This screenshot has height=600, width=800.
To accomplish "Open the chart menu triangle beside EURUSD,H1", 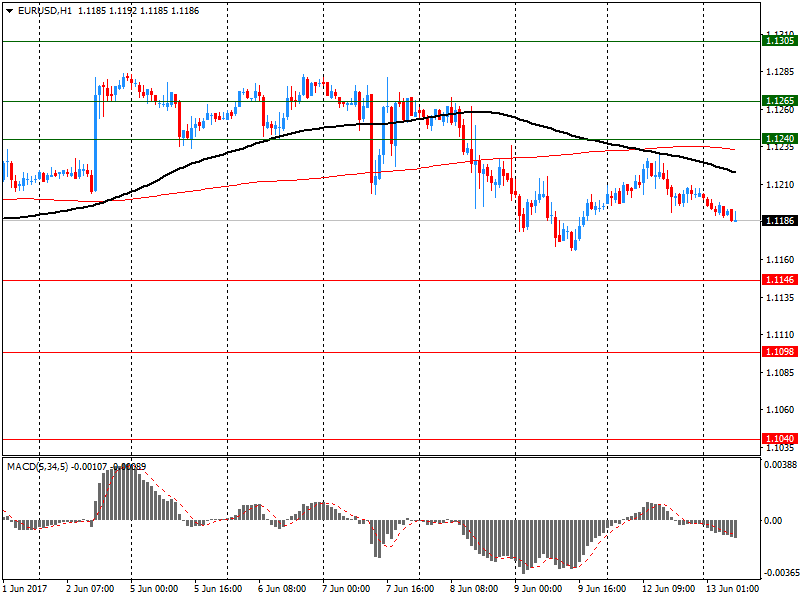I will [9, 11].
